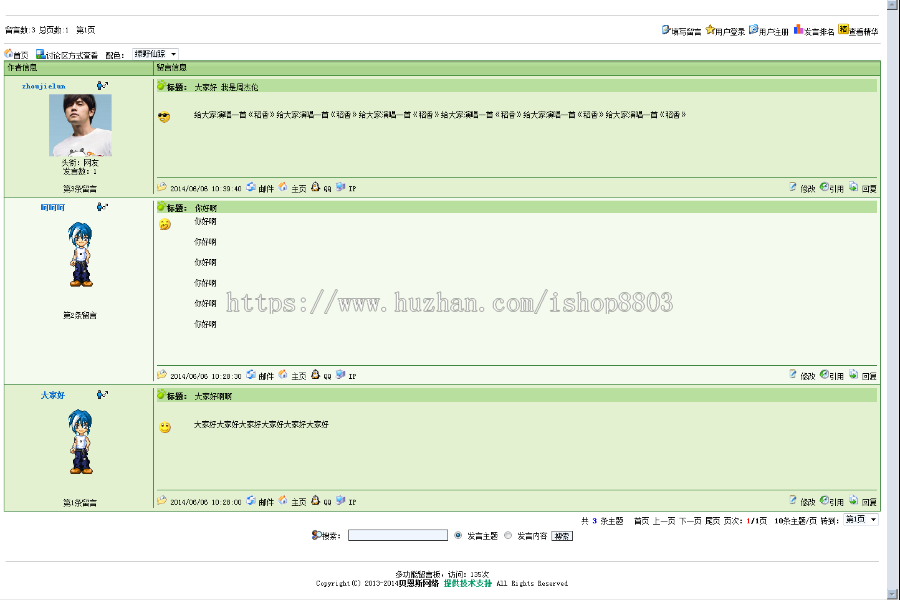Click the 首页 first-page pagination link
This screenshot has width=900, height=600.
(641, 521)
